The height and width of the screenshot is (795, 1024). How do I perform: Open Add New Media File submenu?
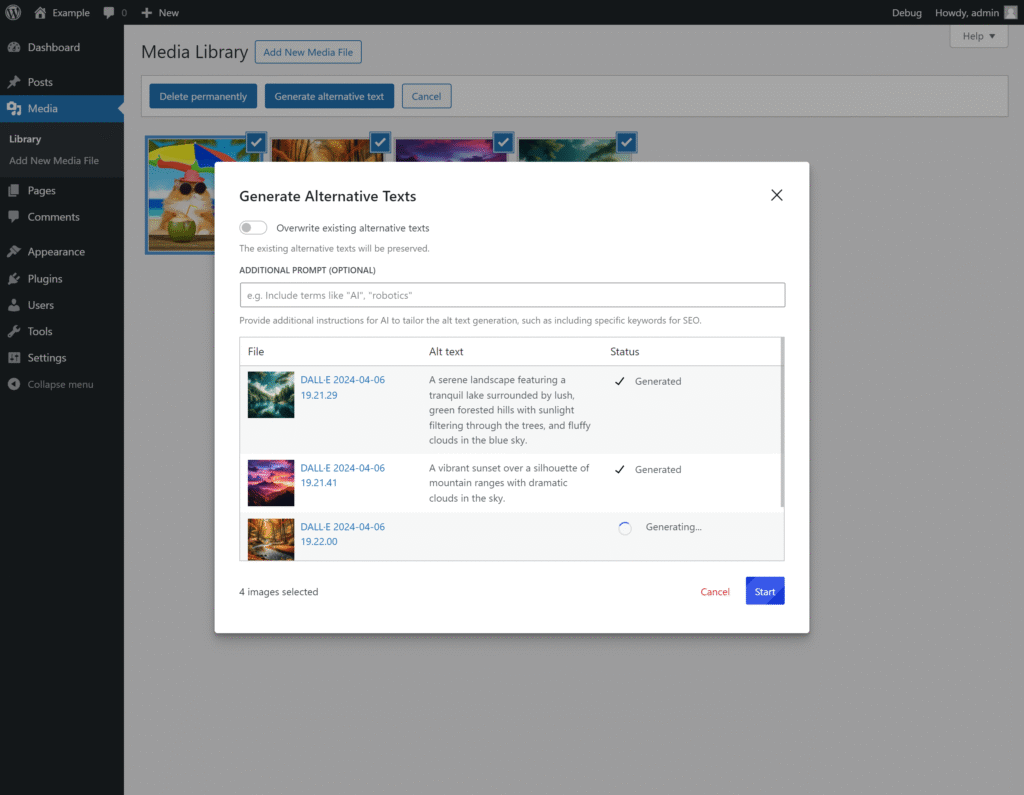(54, 160)
